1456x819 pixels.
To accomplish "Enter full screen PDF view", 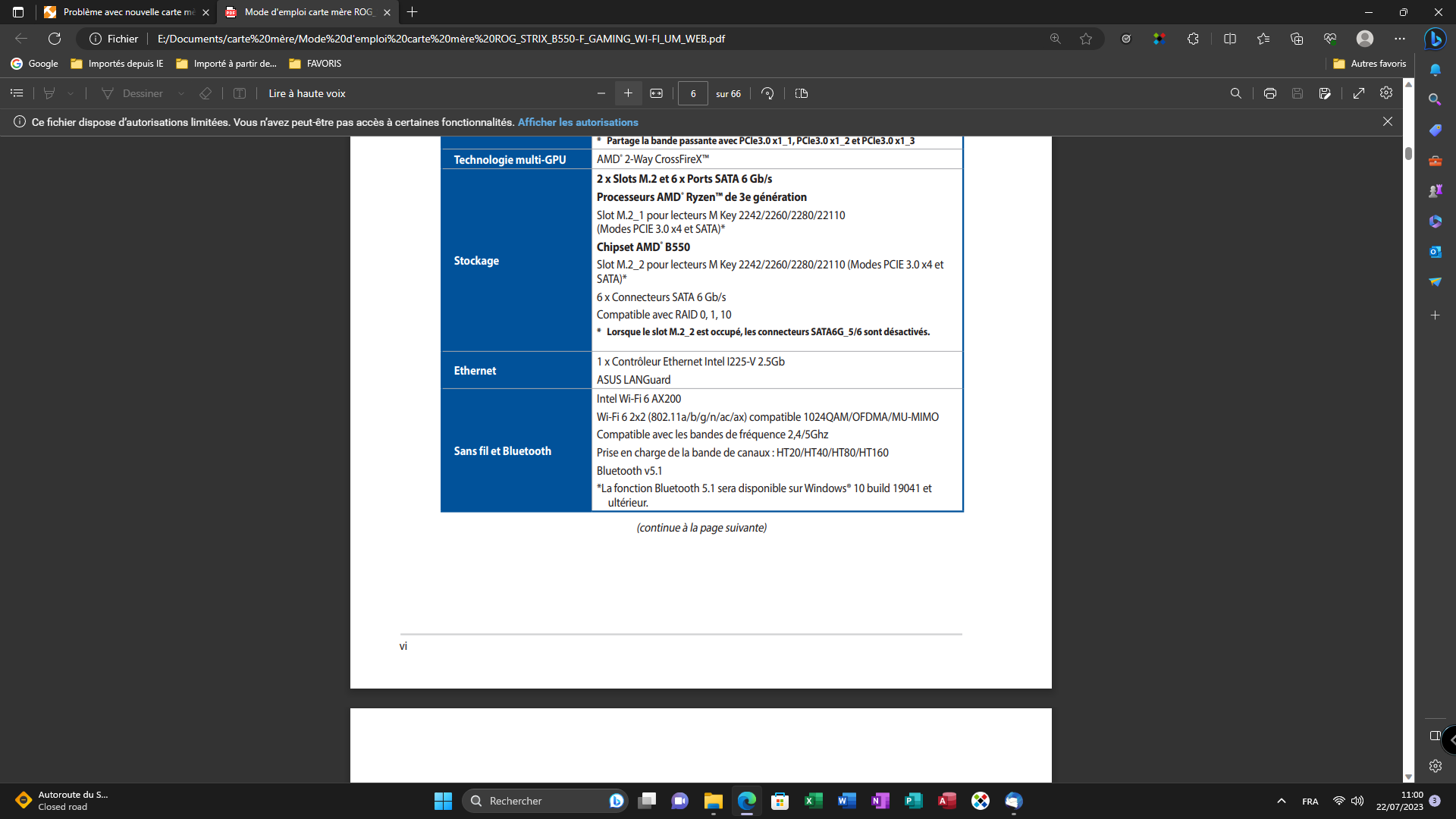I will [x=1359, y=93].
